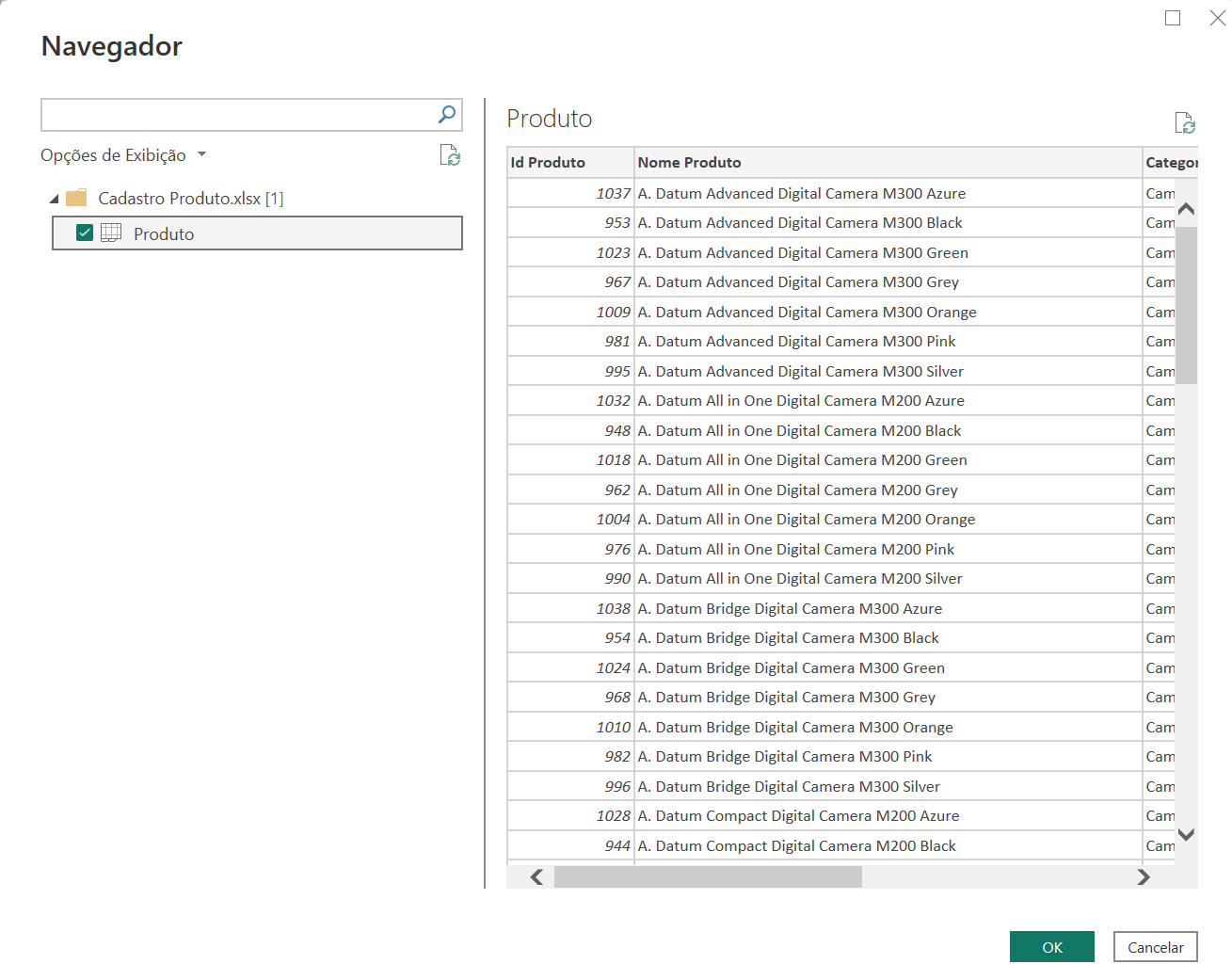This screenshot has height=980, width=1232.
Task: Click Id Produto cell 953
Action: coord(570,222)
